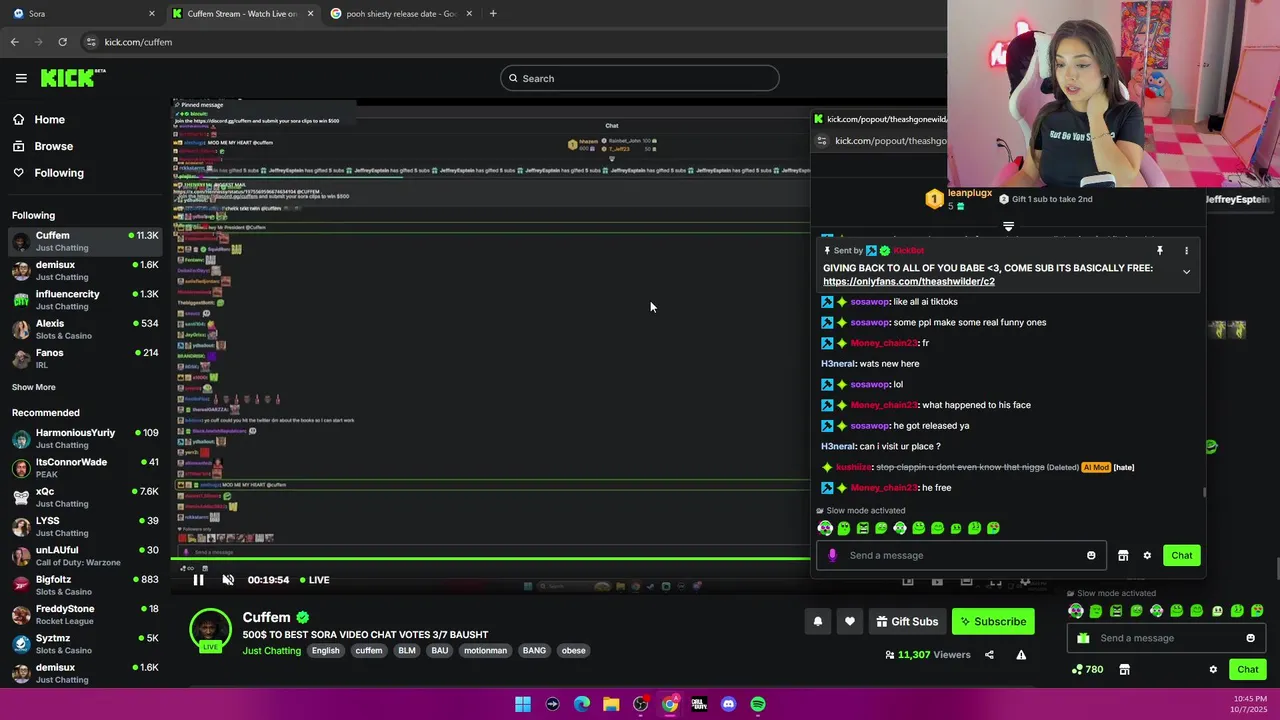The width and height of the screenshot is (1280, 720).
Task: Select the English tag
Action: click(325, 651)
